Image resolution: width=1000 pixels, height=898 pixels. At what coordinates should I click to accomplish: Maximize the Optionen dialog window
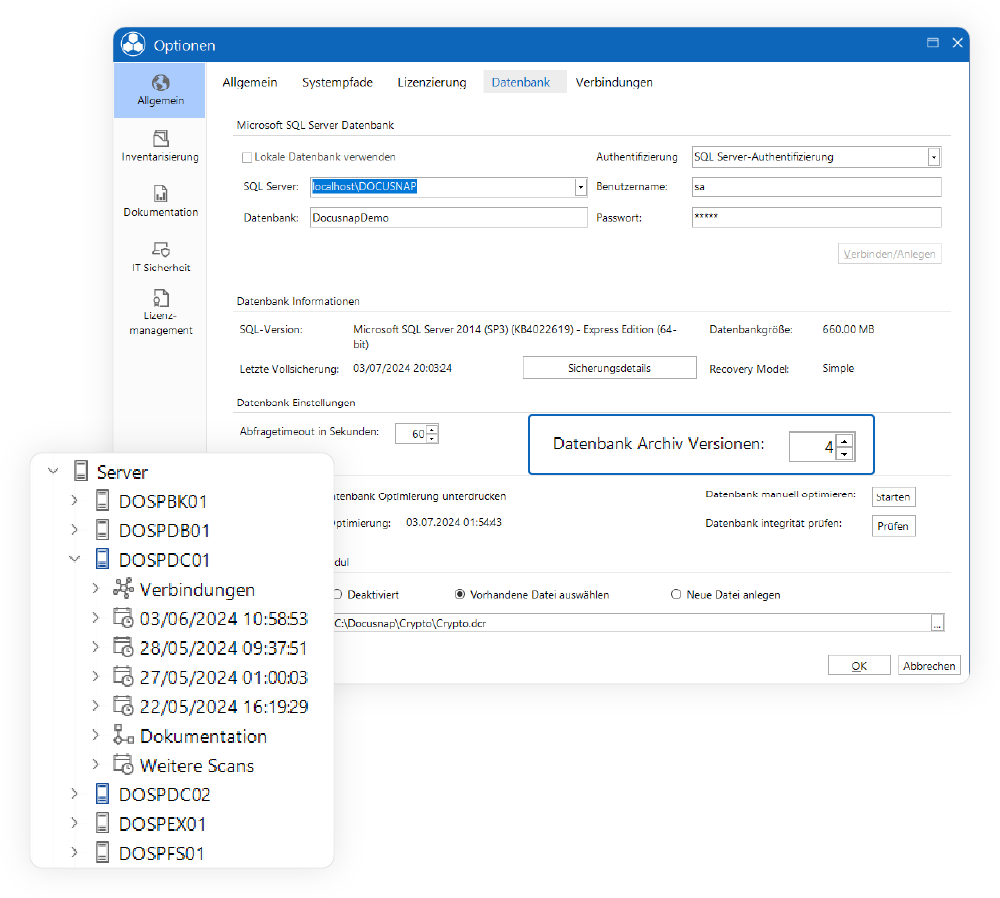932,43
